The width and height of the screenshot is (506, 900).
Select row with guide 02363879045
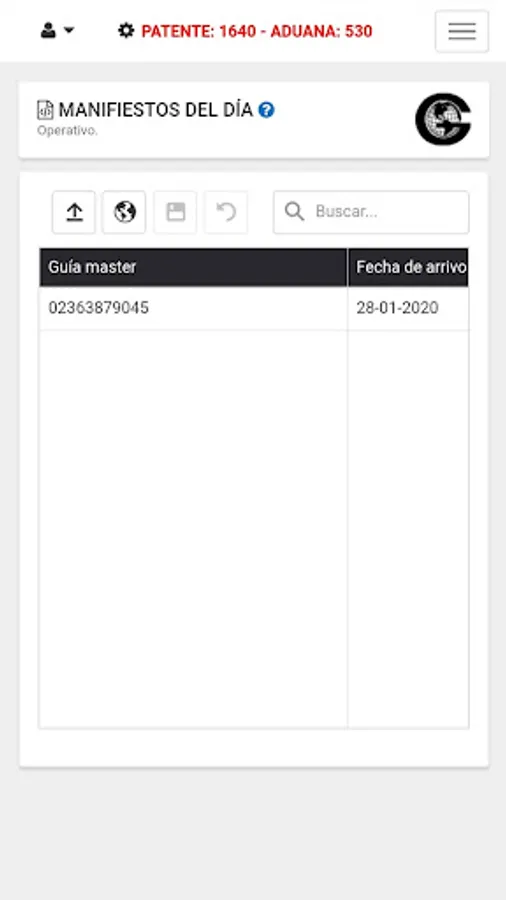(254, 308)
